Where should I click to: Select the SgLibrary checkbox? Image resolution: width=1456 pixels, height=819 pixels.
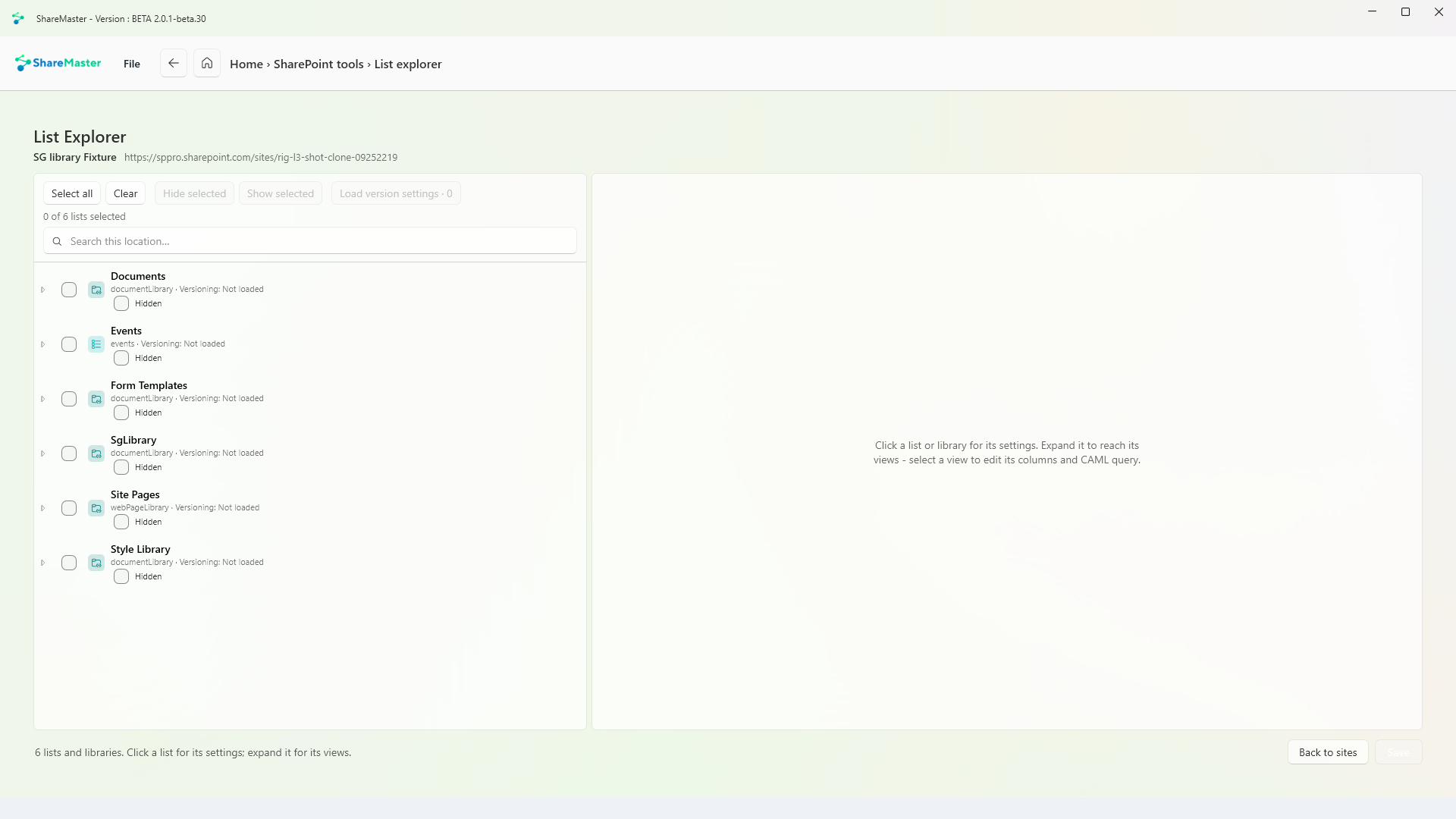[69, 453]
